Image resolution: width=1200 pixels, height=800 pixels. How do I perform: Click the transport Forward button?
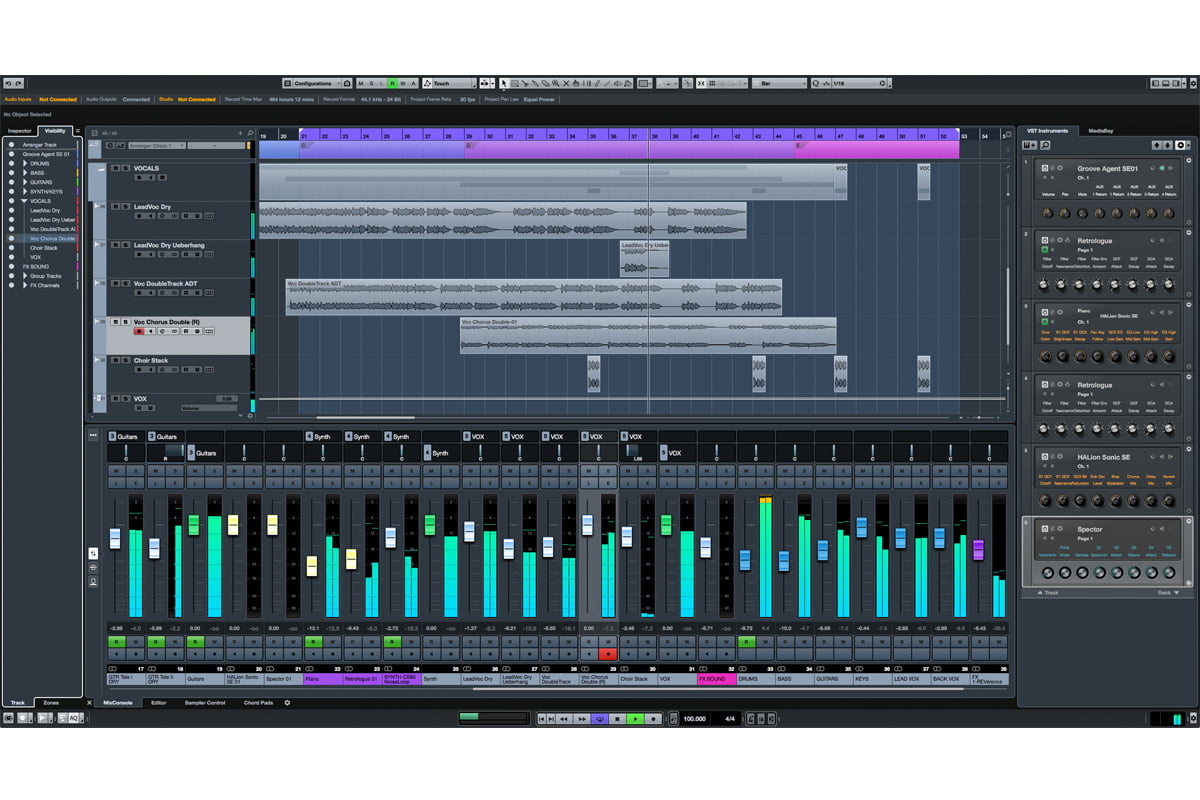(582, 718)
